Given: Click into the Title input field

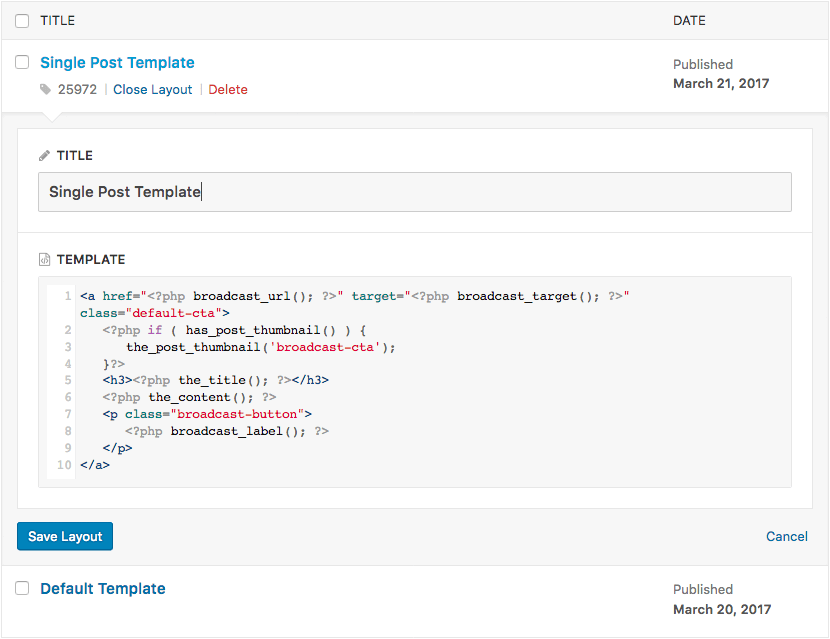Looking at the screenshot, I should coord(415,192).
